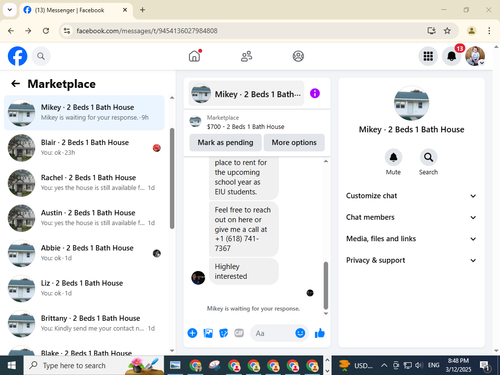Screen dimensions: 500x375
Task: Open notifications bell with 13 badge
Action: [x=451, y=56]
